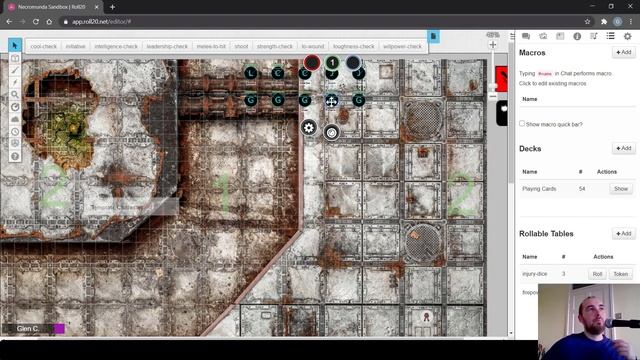Switch to the My Settings gear tab
Screen dimensions: 640x360
[x=627, y=36]
